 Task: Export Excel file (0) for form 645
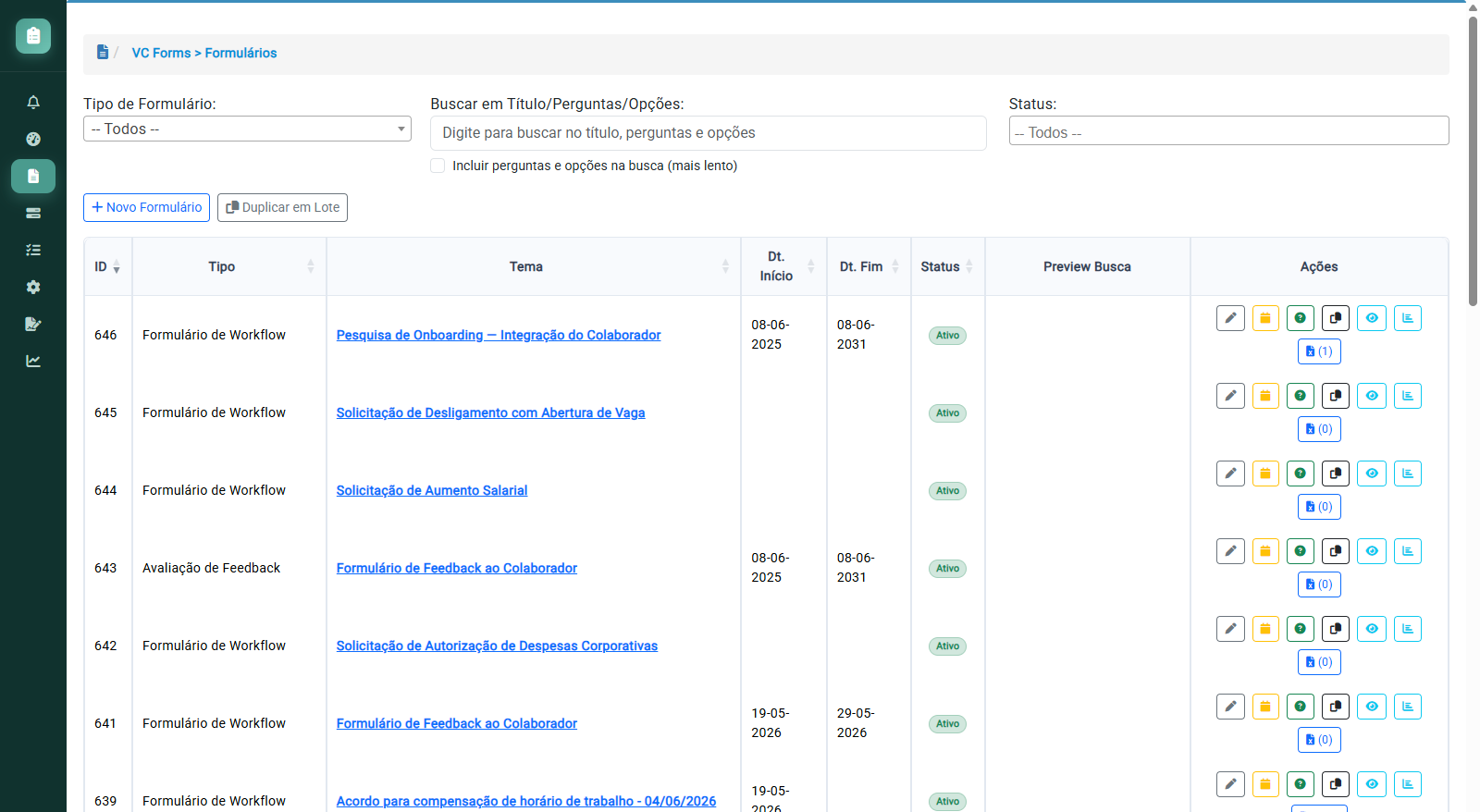coord(1319,429)
